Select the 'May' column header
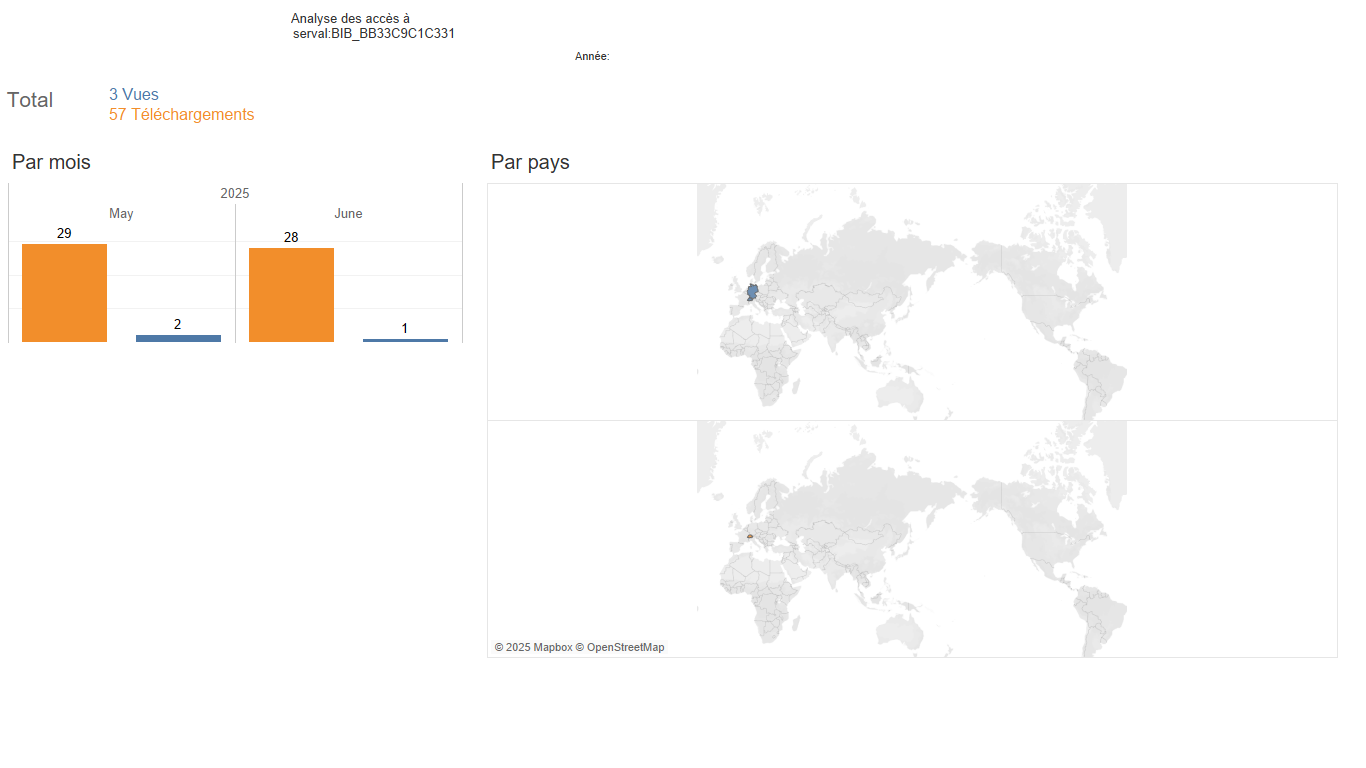1366x768 pixels. pyautogui.click(x=121, y=214)
